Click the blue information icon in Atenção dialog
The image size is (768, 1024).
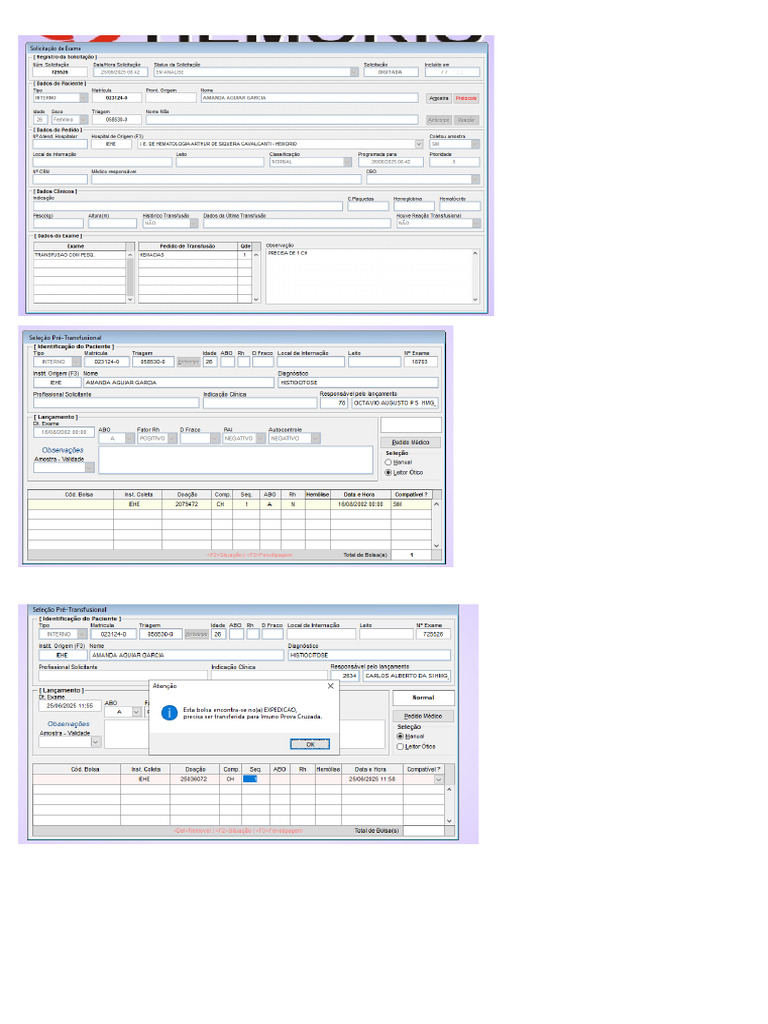click(169, 712)
